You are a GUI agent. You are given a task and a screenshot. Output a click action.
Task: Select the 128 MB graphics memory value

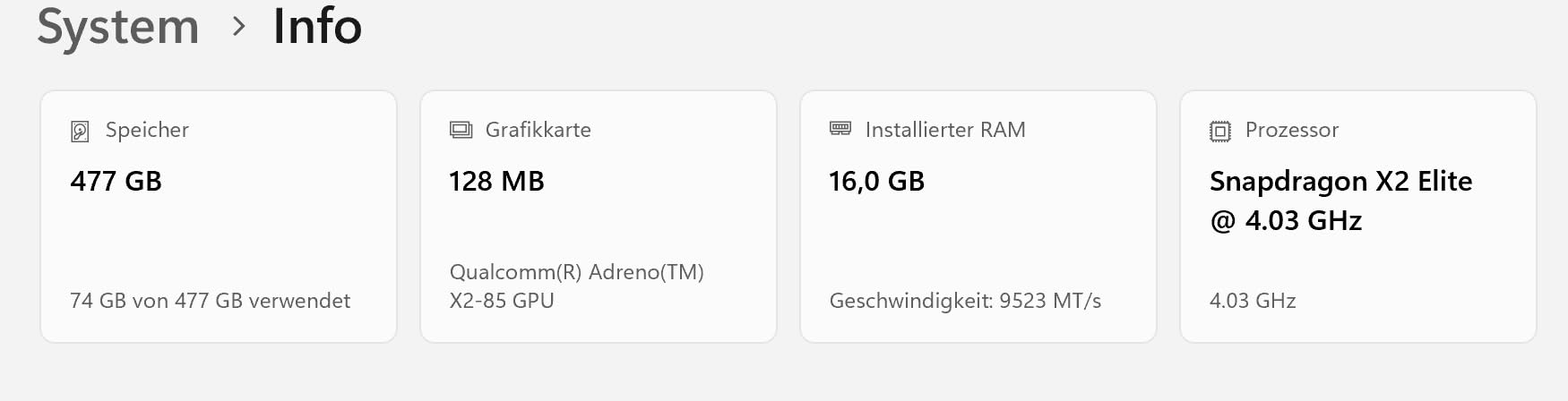[x=496, y=181]
